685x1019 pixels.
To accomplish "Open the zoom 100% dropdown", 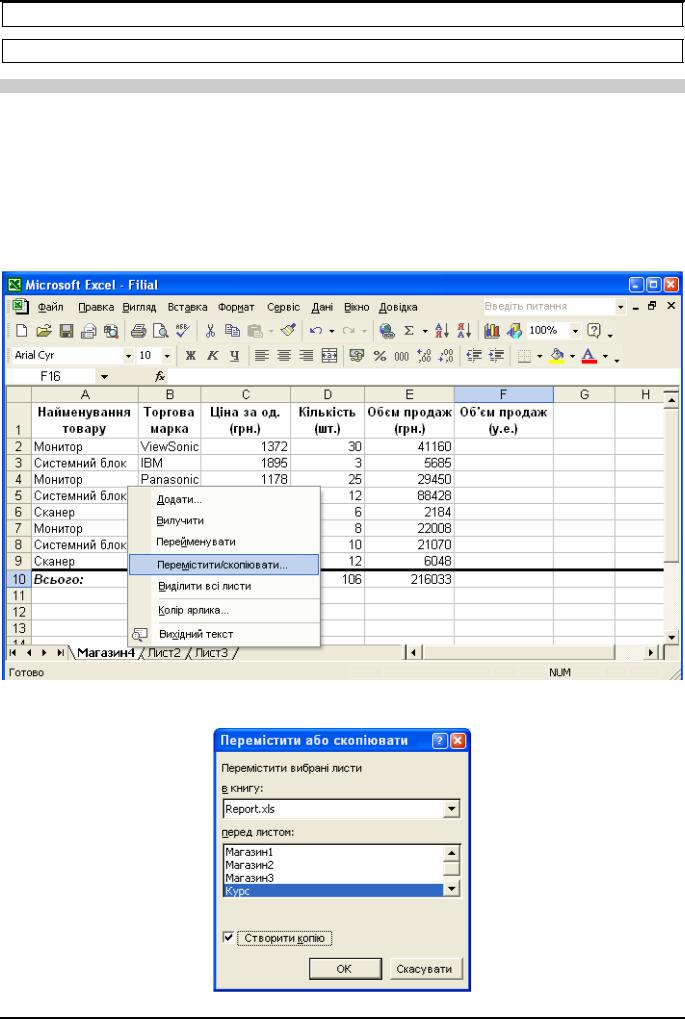I will pos(575,331).
